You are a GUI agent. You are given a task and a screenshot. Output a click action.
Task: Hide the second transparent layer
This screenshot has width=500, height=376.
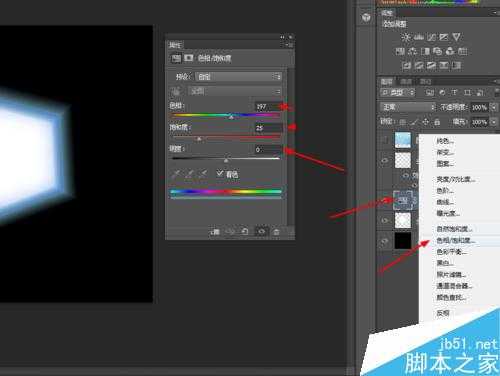coord(385,161)
